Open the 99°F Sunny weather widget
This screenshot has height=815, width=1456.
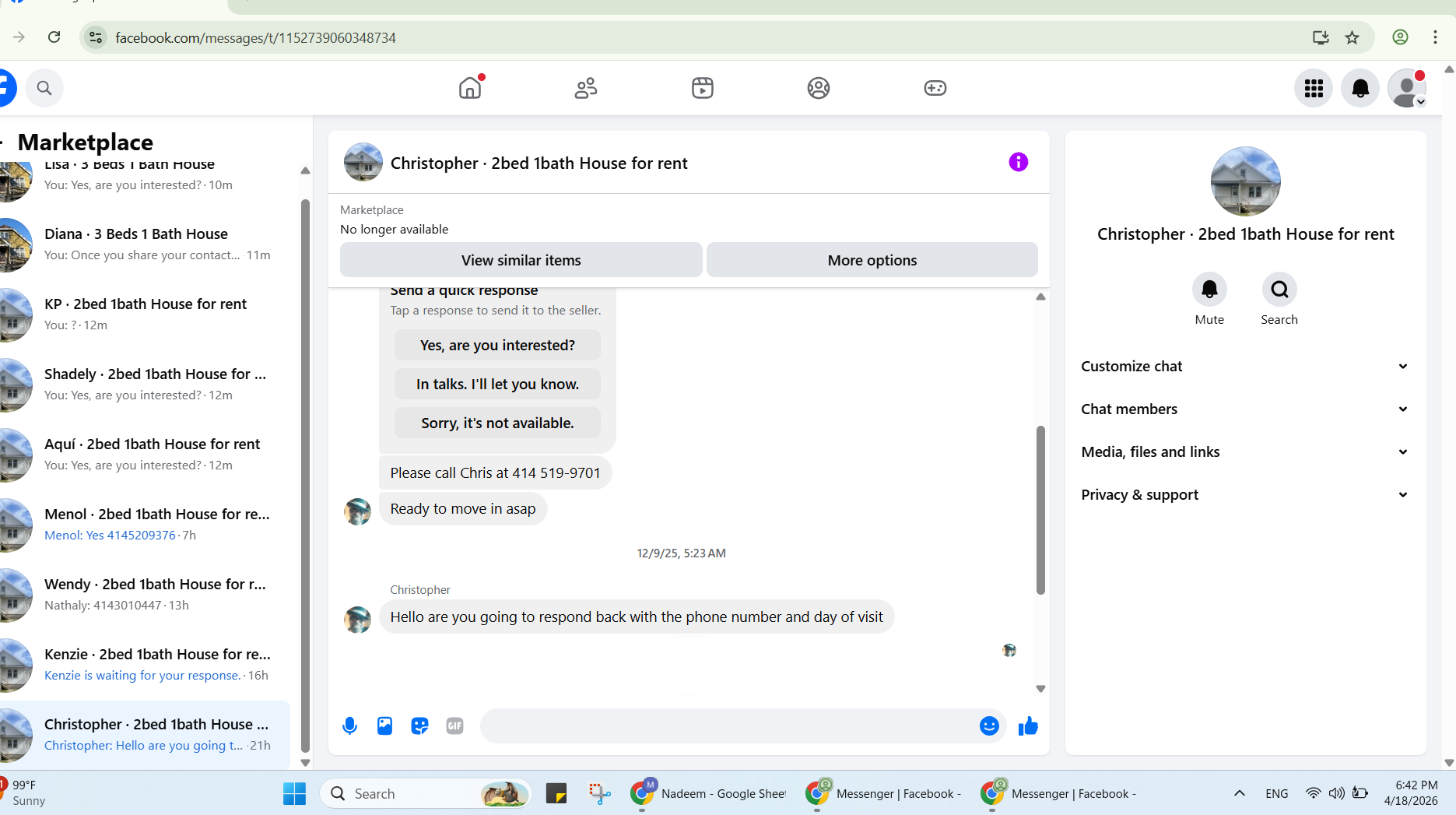pyautogui.click(x=25, y=792)
